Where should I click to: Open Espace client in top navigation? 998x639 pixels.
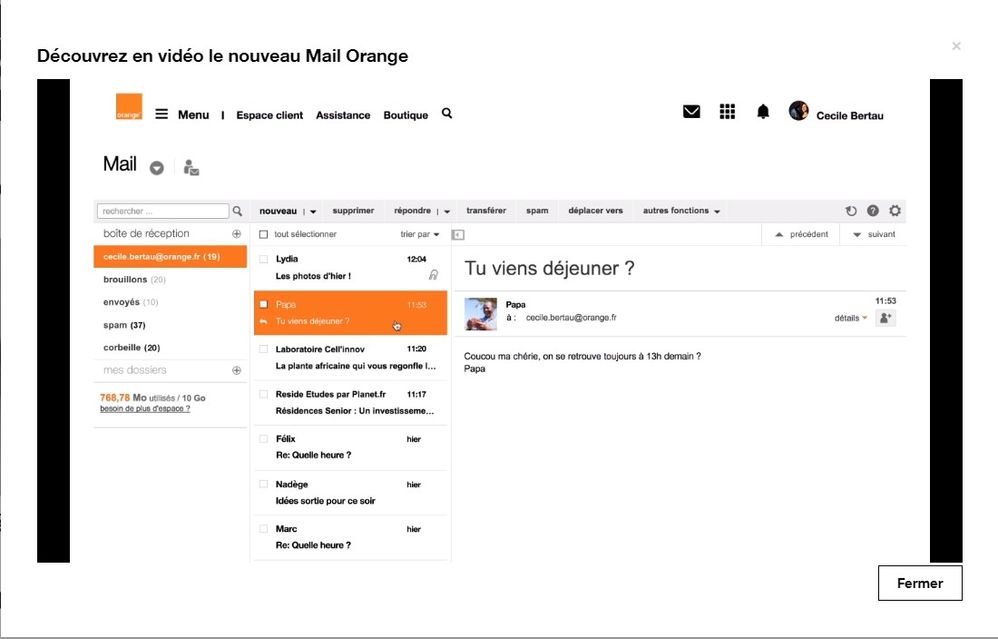(x=269, y=115)
